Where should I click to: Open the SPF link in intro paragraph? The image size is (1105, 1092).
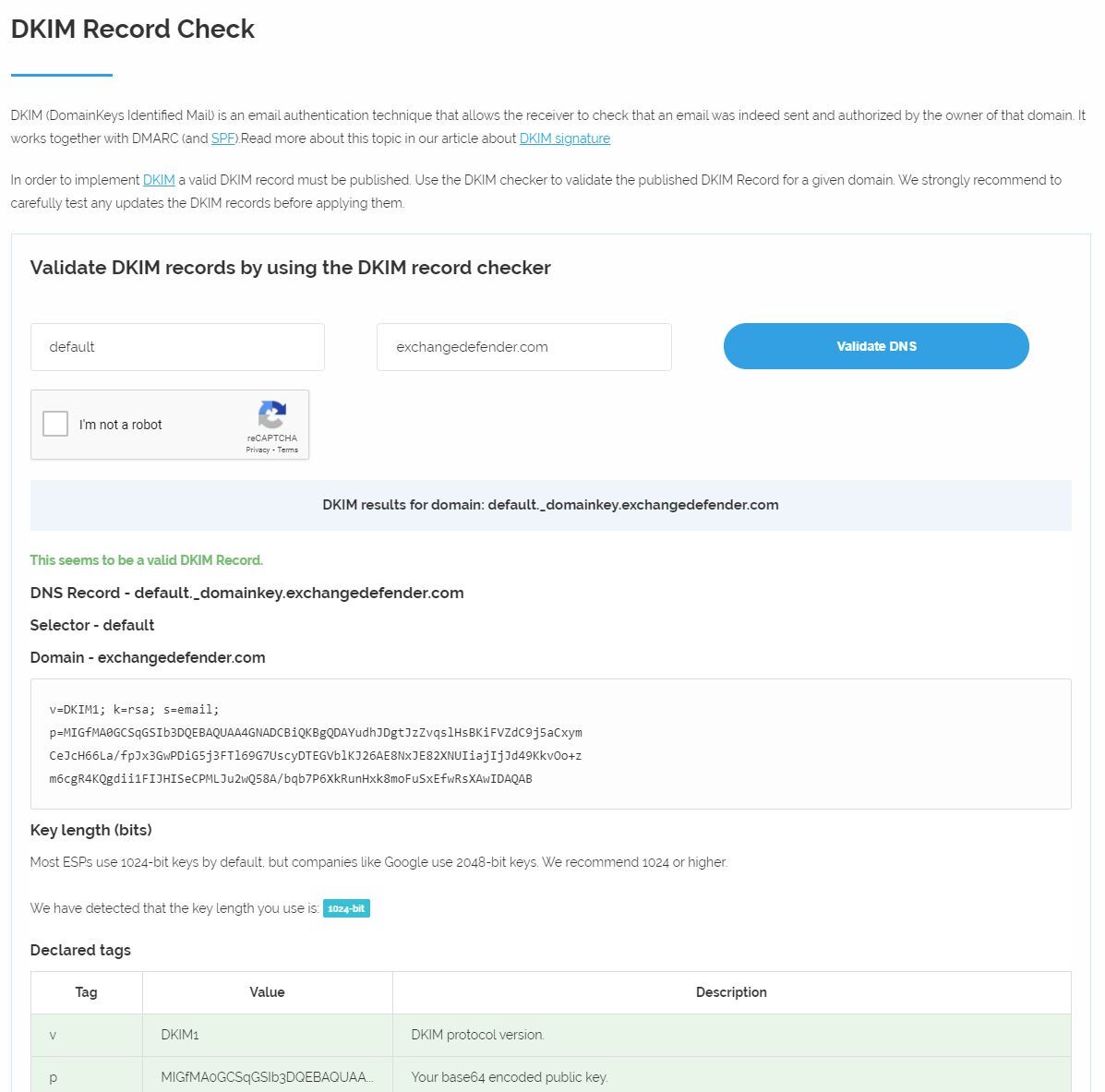[x=222, y=138]
